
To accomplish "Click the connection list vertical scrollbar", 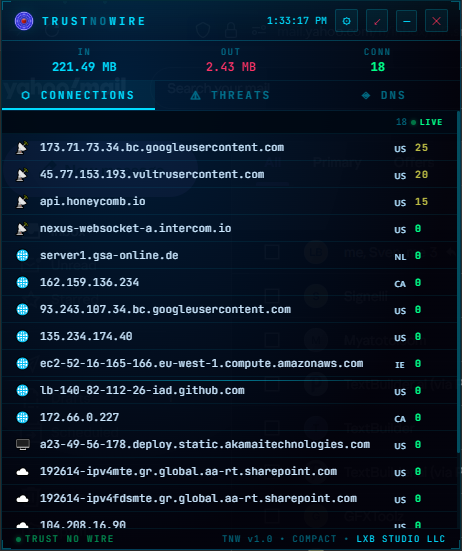I will point(458,281).
